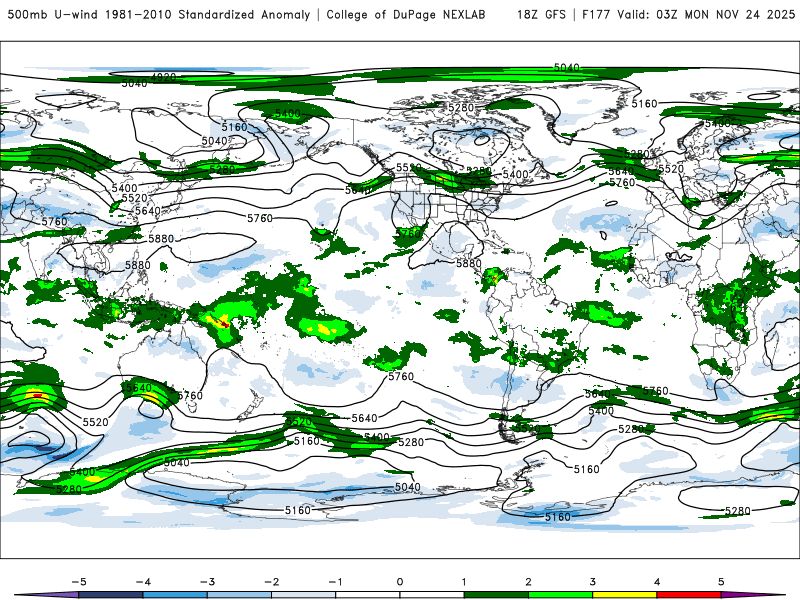Viewport: 800px width, 600px height.
Task: Click the '-2' colorbar tick label
Action: point(271,582)
